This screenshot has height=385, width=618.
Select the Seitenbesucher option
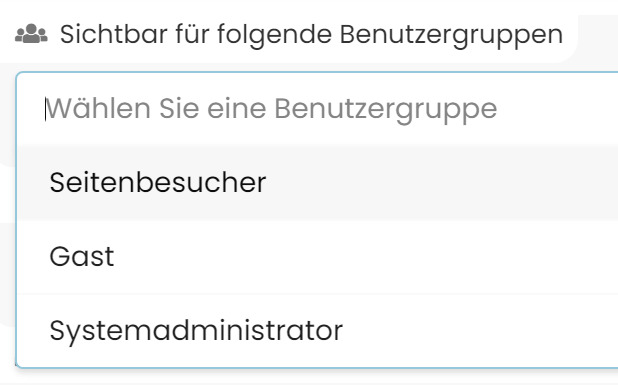pos(318,182)
